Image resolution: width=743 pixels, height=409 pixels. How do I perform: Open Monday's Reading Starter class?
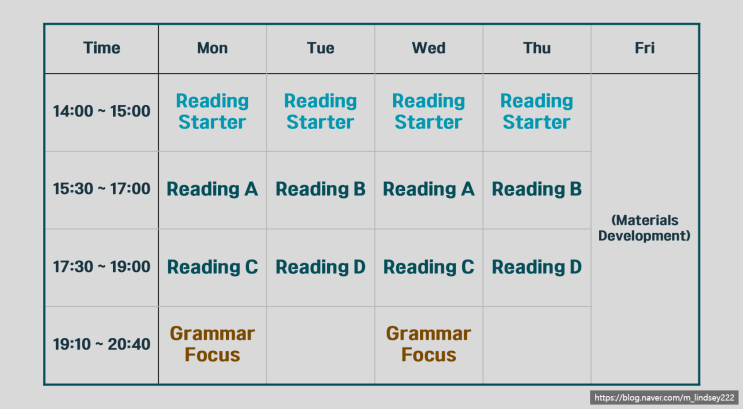tap(211, 111)
